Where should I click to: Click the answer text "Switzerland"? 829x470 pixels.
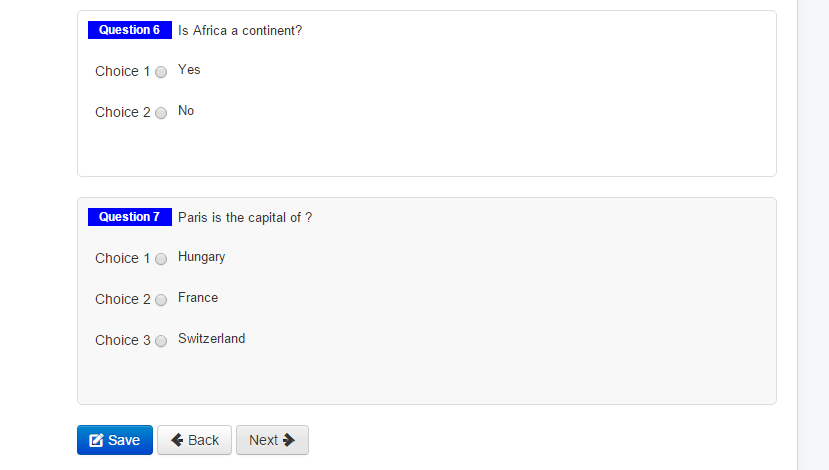[x=211, y=338]
